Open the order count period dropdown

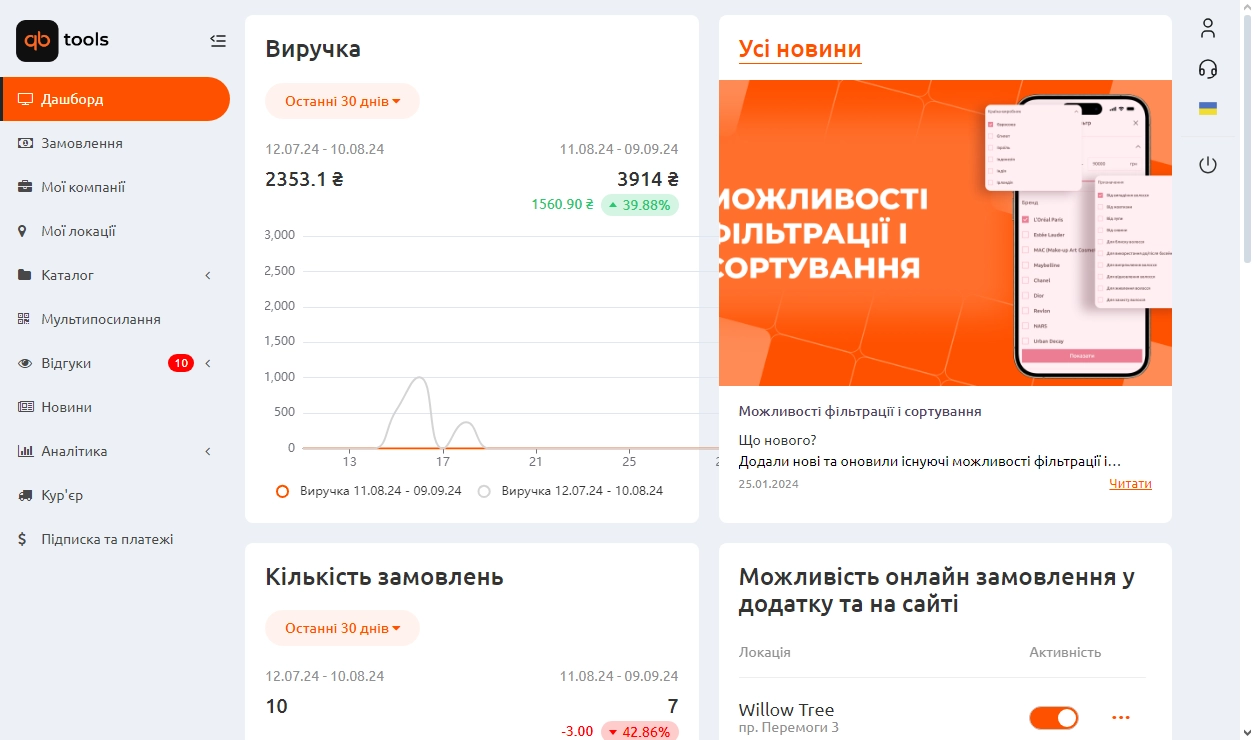click(342, 628)
